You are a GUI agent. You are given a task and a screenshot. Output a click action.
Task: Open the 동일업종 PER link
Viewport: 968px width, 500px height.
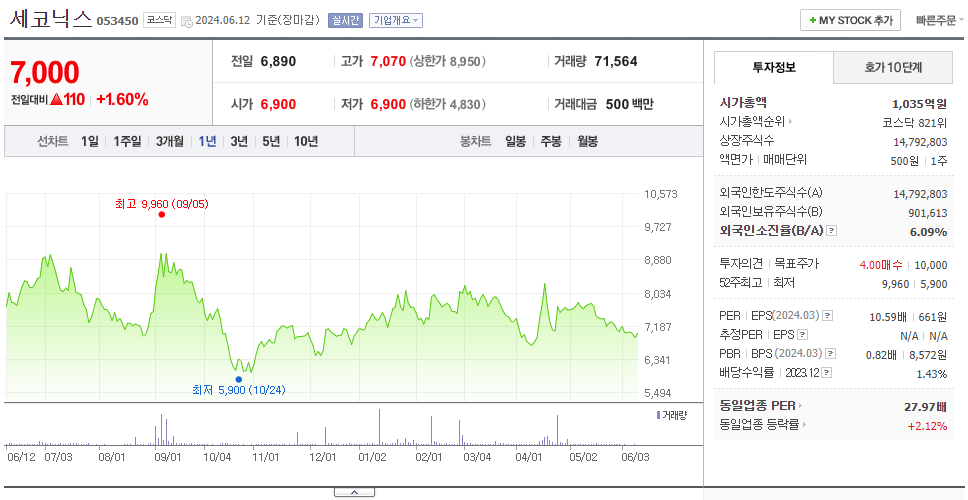757,406
